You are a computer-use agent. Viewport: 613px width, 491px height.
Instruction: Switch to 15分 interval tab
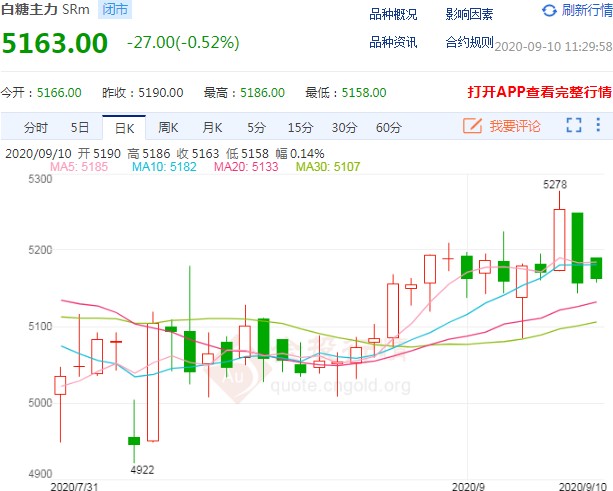coord(300,127)
